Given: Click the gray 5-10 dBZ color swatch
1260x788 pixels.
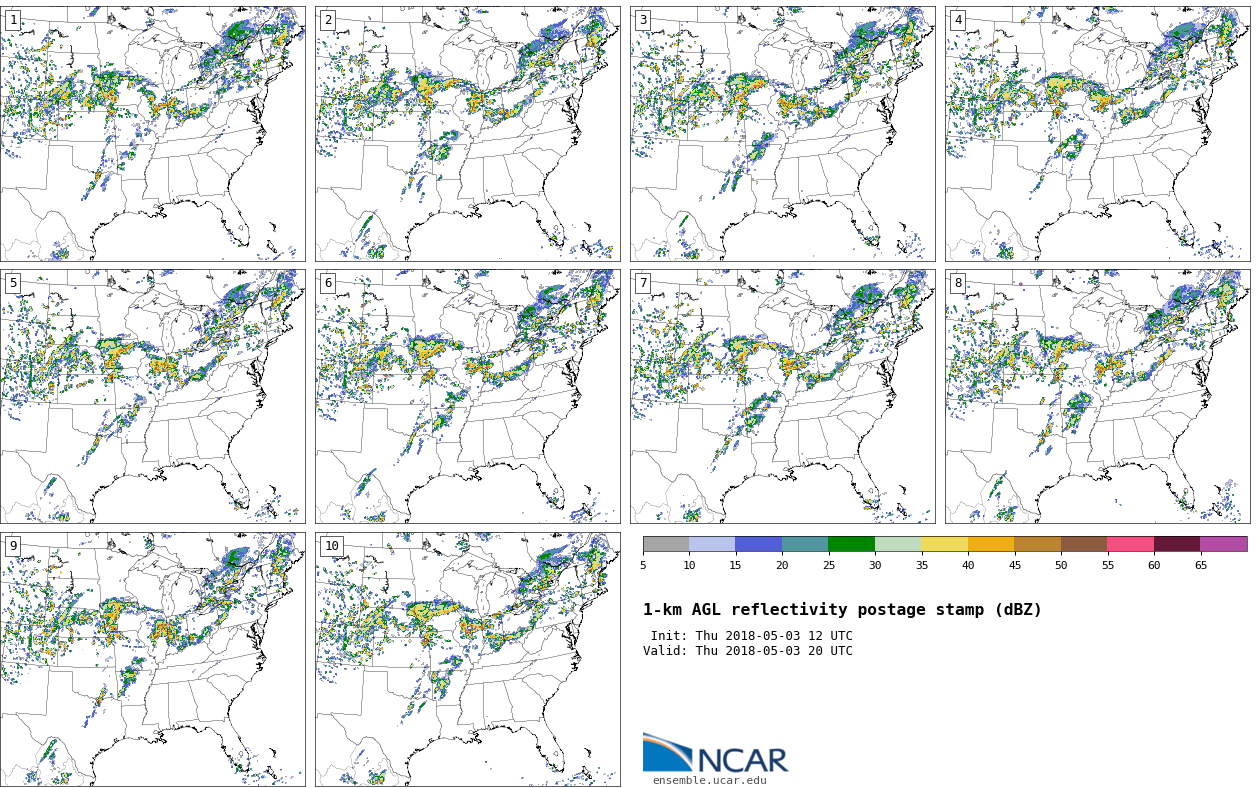Looking at the screenshot, I should click(x=666, y=544).
